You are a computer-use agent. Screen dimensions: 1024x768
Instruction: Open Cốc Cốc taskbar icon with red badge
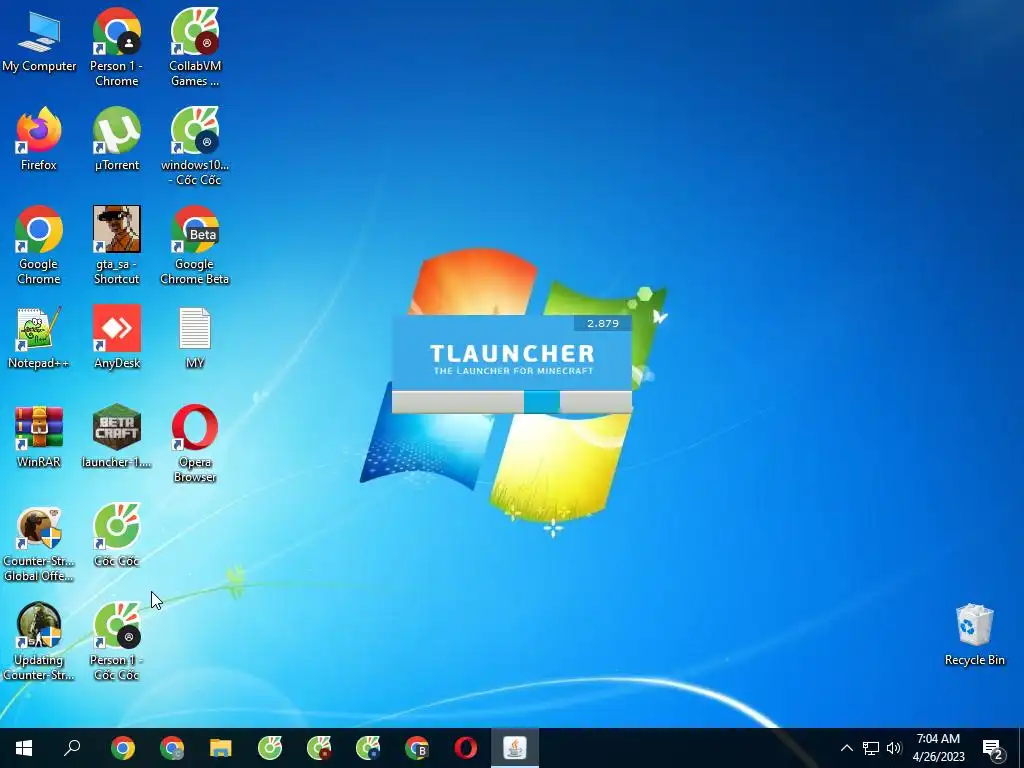(319, 748)
